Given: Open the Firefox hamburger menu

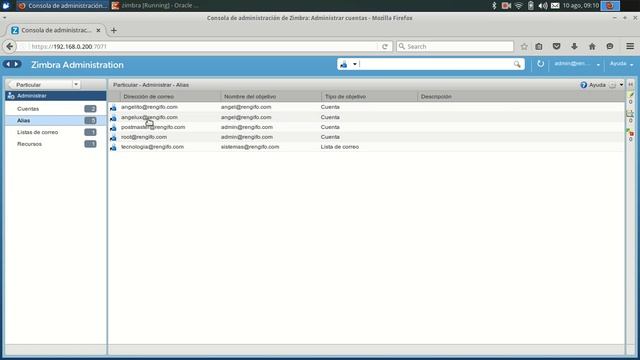Looking at the screenshot, I should pos(630,47).
